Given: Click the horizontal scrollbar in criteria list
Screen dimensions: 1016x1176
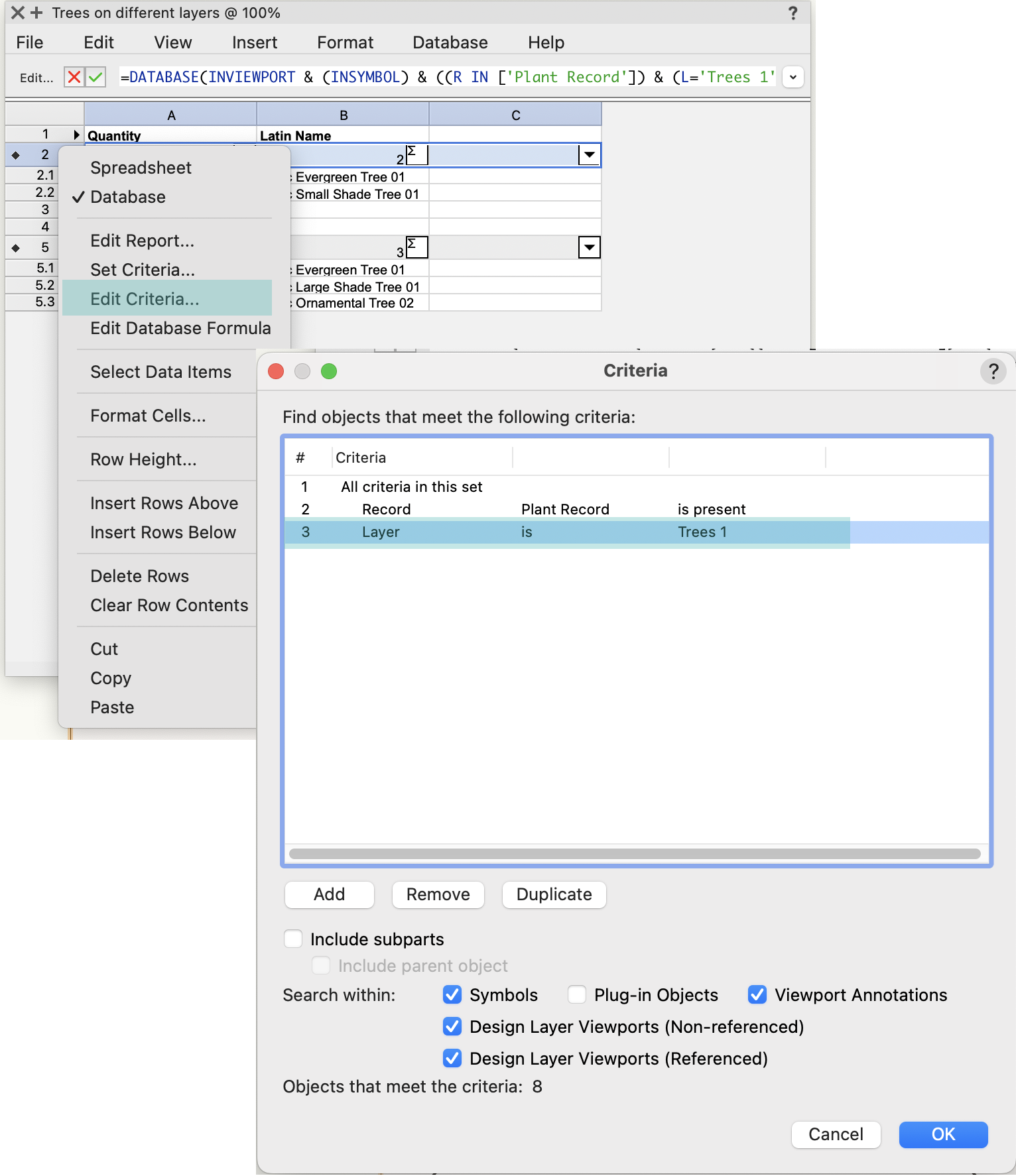Looking at the screenshot, I should tap(635, 854).
